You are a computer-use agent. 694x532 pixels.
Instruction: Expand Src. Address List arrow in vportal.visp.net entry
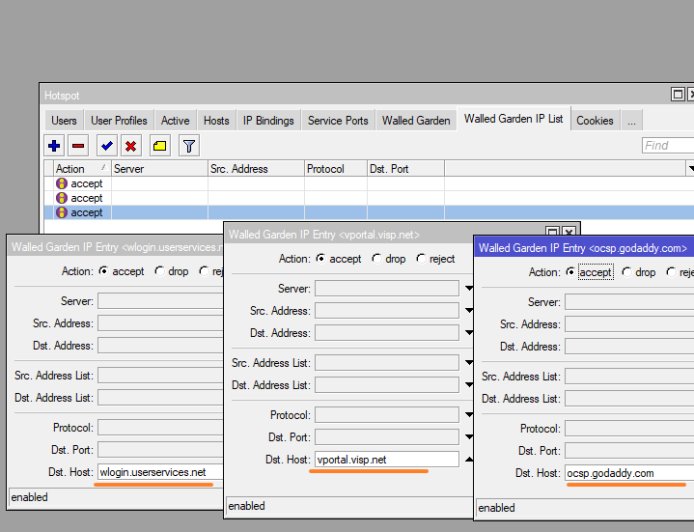tap(469, 363)
